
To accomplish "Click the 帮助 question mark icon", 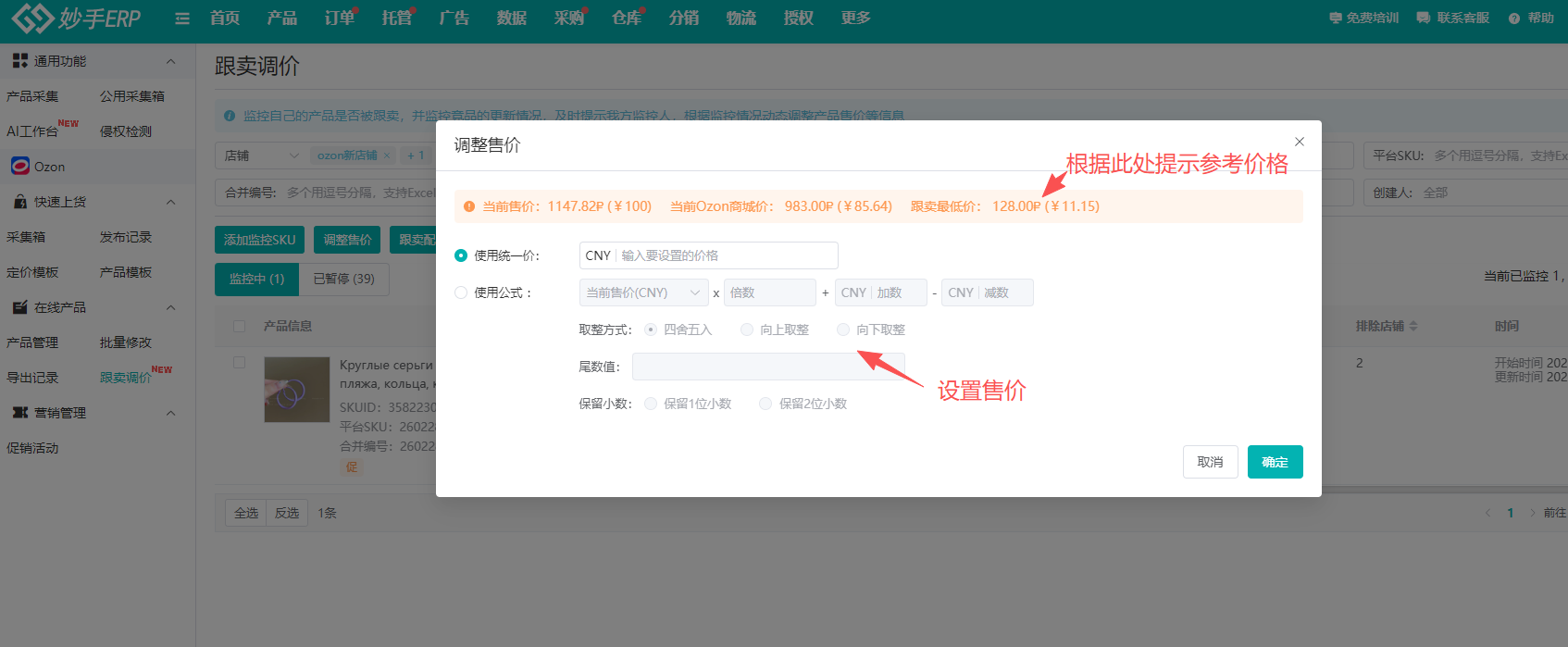I will (x=1514, y=19).
